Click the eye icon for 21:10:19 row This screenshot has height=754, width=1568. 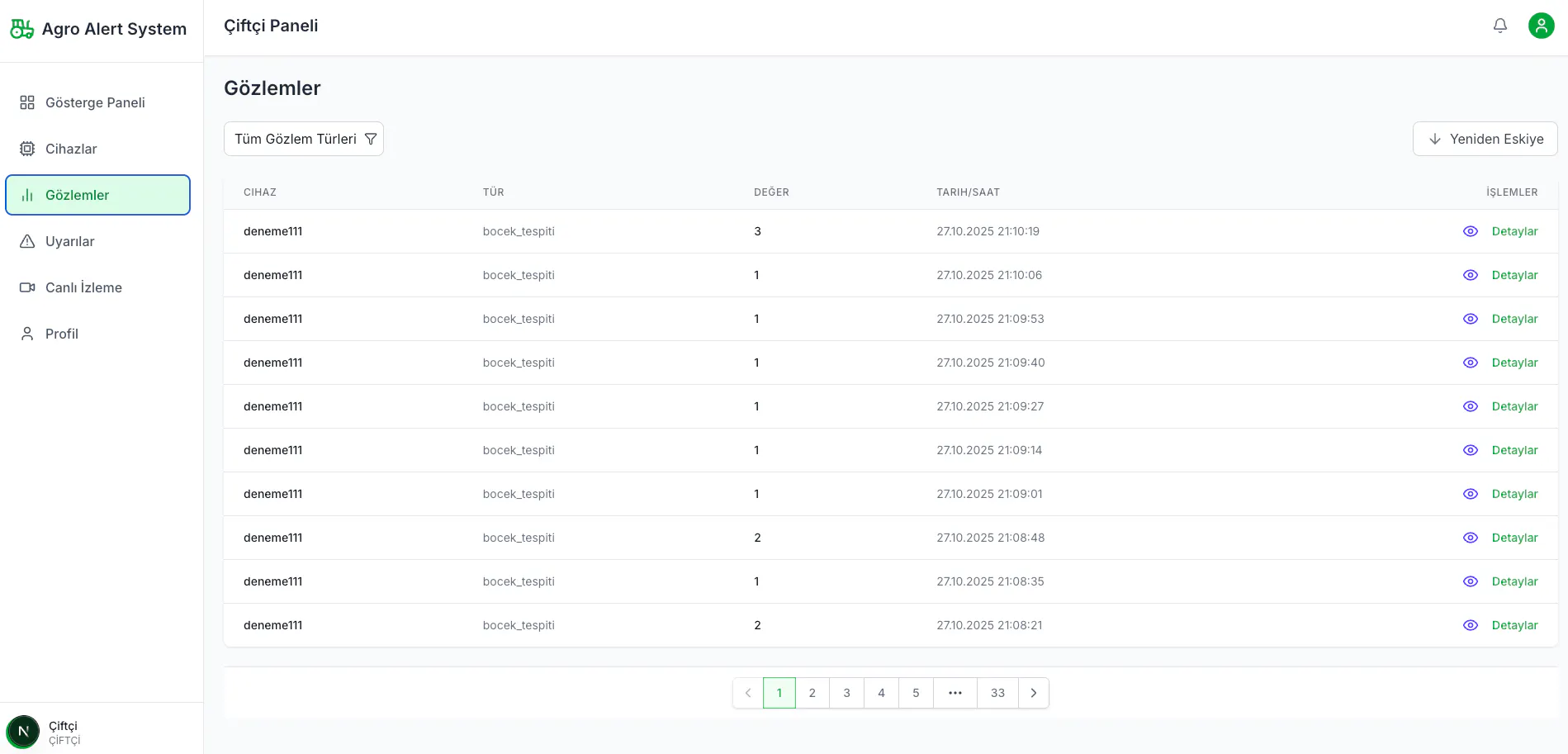pyautogui.click(x=1471, y=231)
